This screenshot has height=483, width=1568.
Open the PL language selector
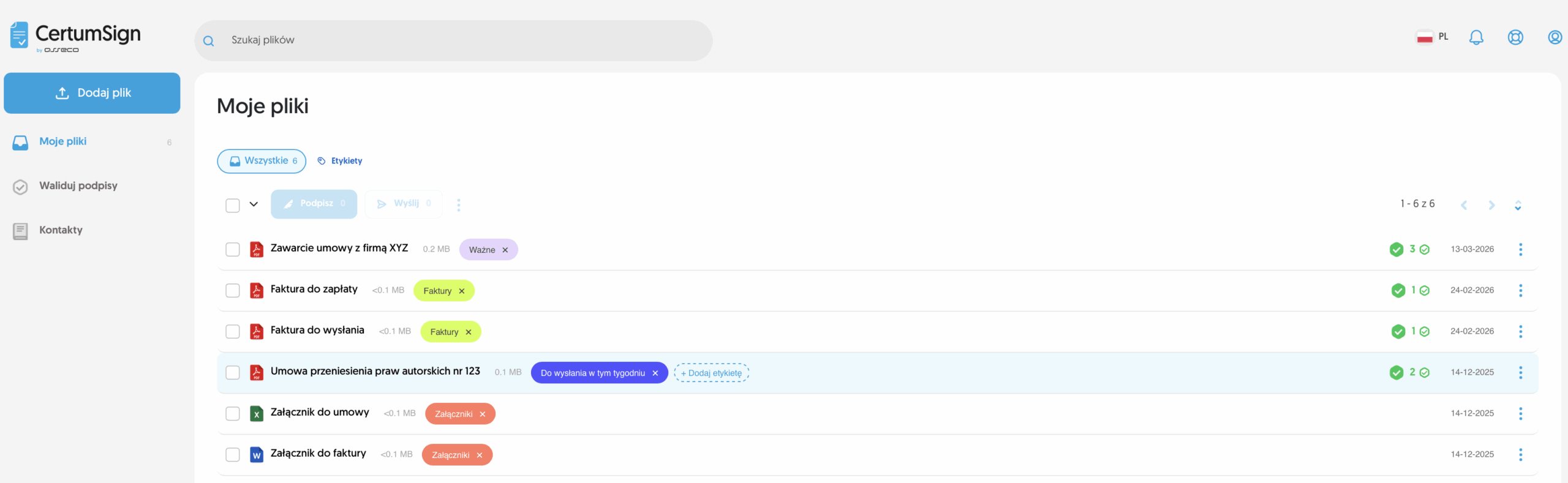point(1432,37)
